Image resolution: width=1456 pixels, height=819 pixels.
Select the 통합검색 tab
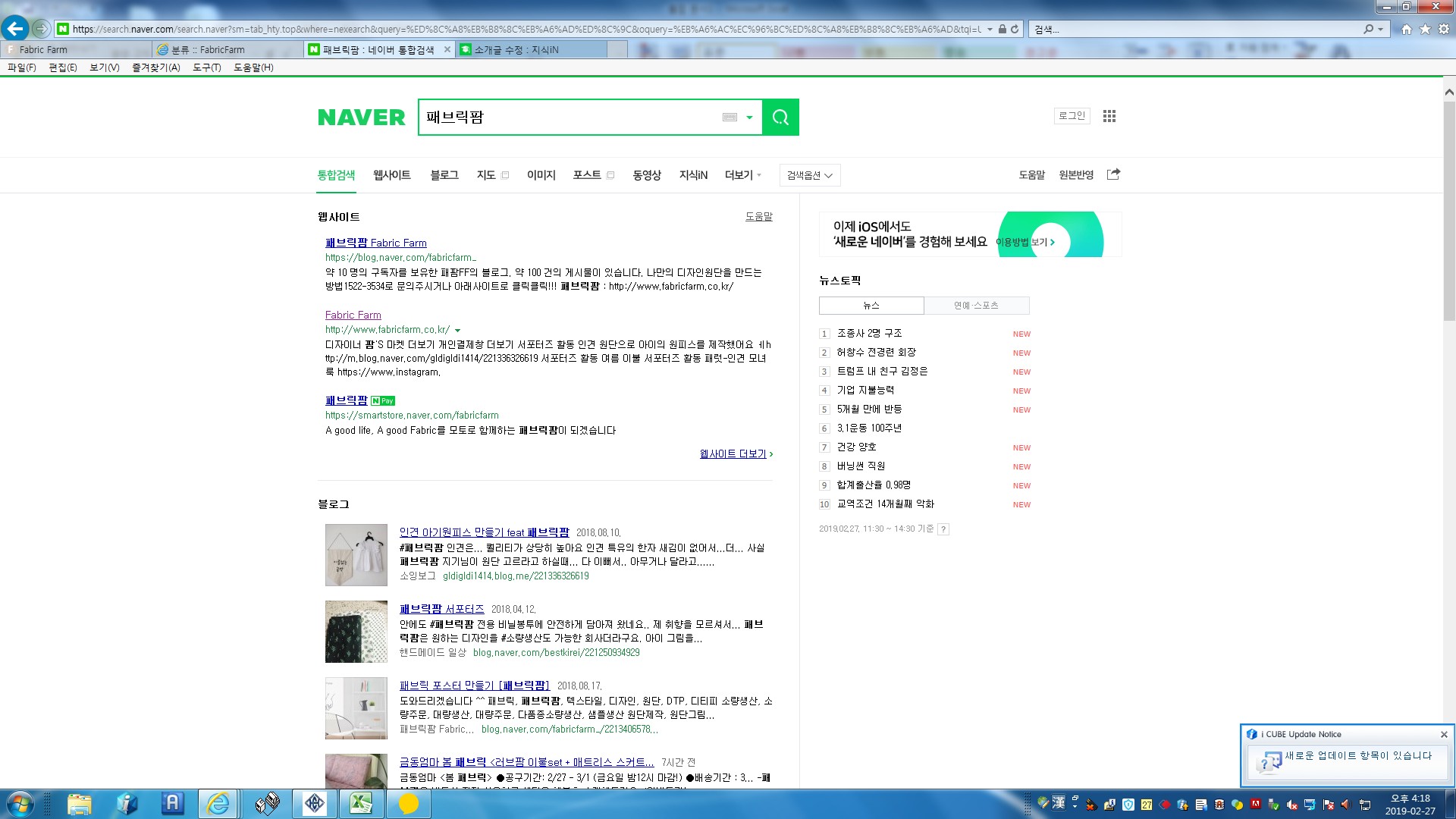[336, 175]
